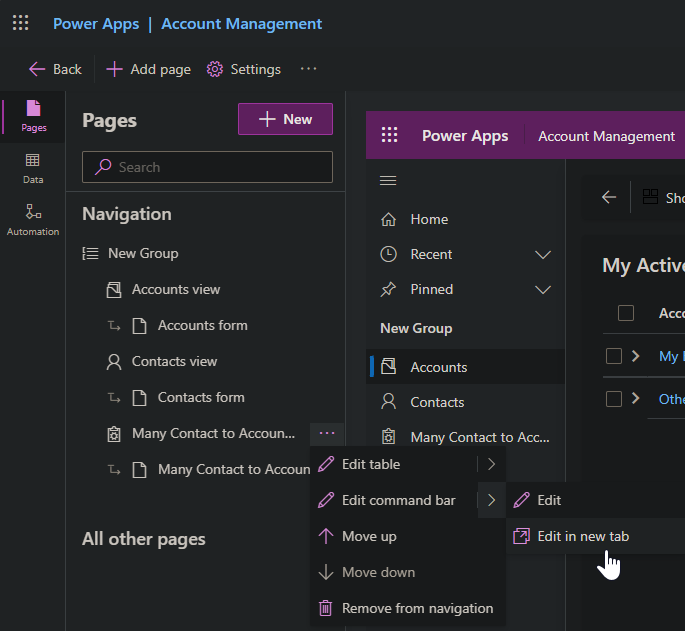Click the Contacts view person icon

pos(114,362)
